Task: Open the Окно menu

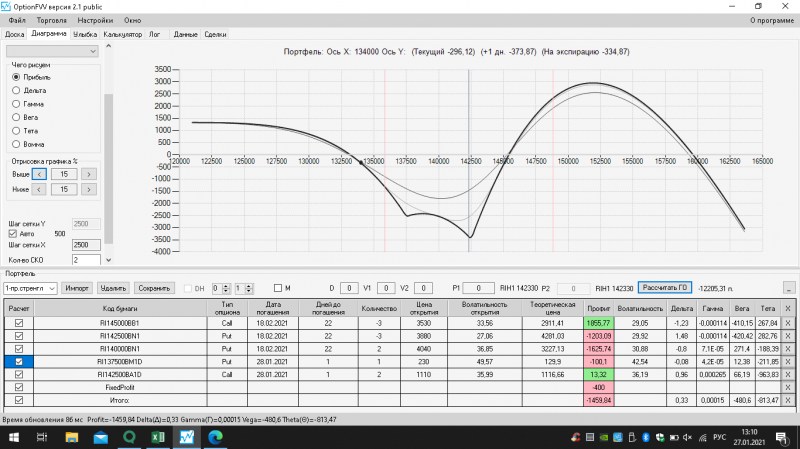Action: coord(132,20)
